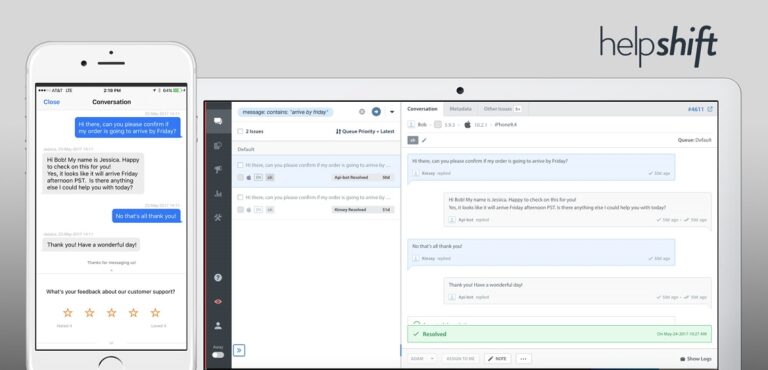Screen dimensions: 768x370
Task: Check the first issue's checkbox
Action: 240,165
